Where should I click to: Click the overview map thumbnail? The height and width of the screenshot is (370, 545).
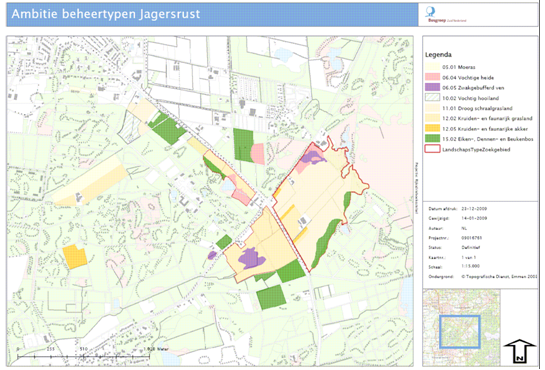(462, 327)
